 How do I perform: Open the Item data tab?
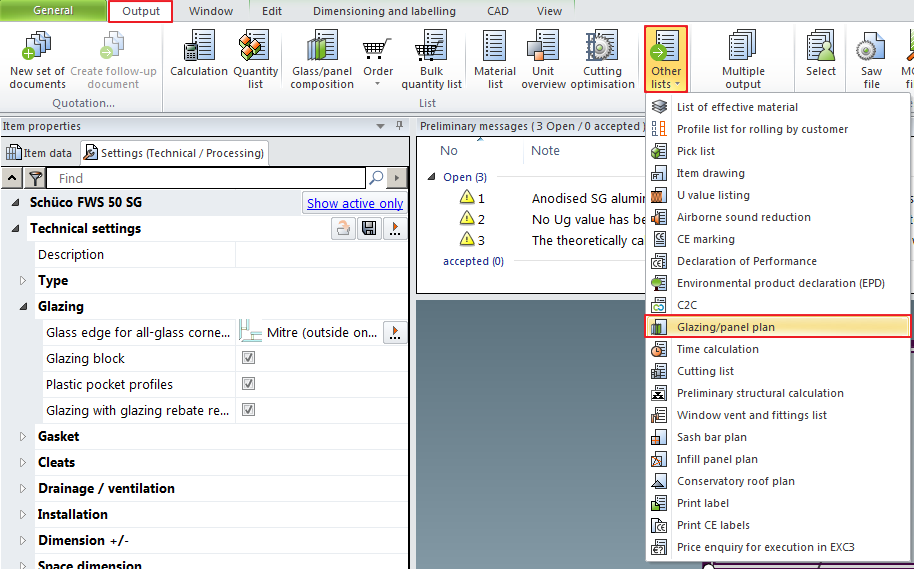click(39, 153)
